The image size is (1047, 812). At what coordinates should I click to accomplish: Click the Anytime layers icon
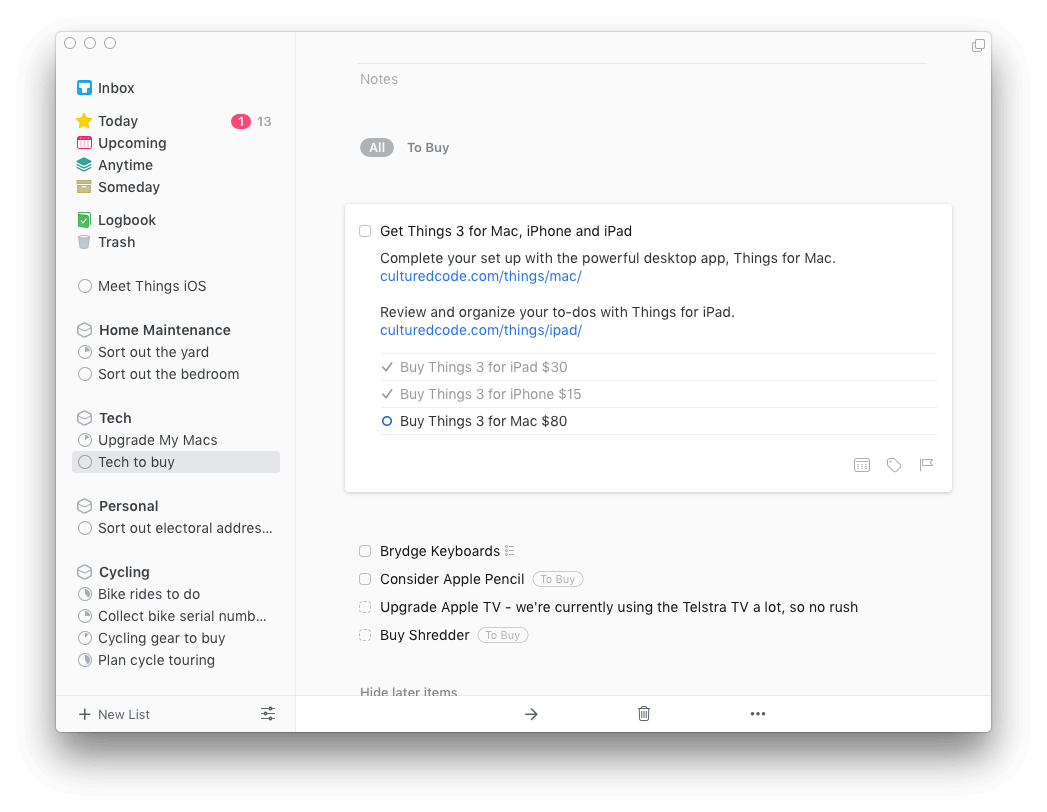[84, 165]
